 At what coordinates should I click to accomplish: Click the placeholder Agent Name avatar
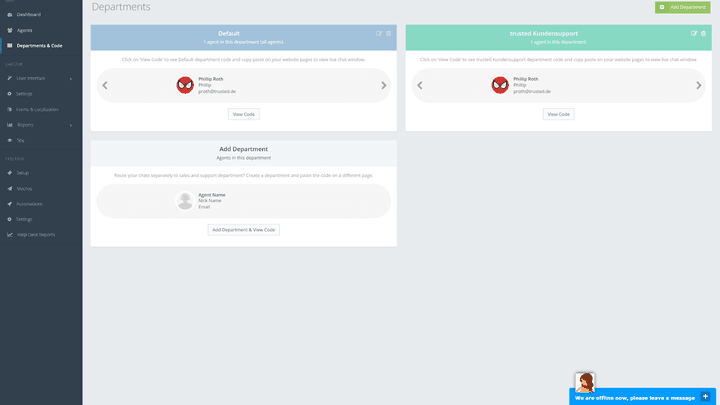pos(185,201)
